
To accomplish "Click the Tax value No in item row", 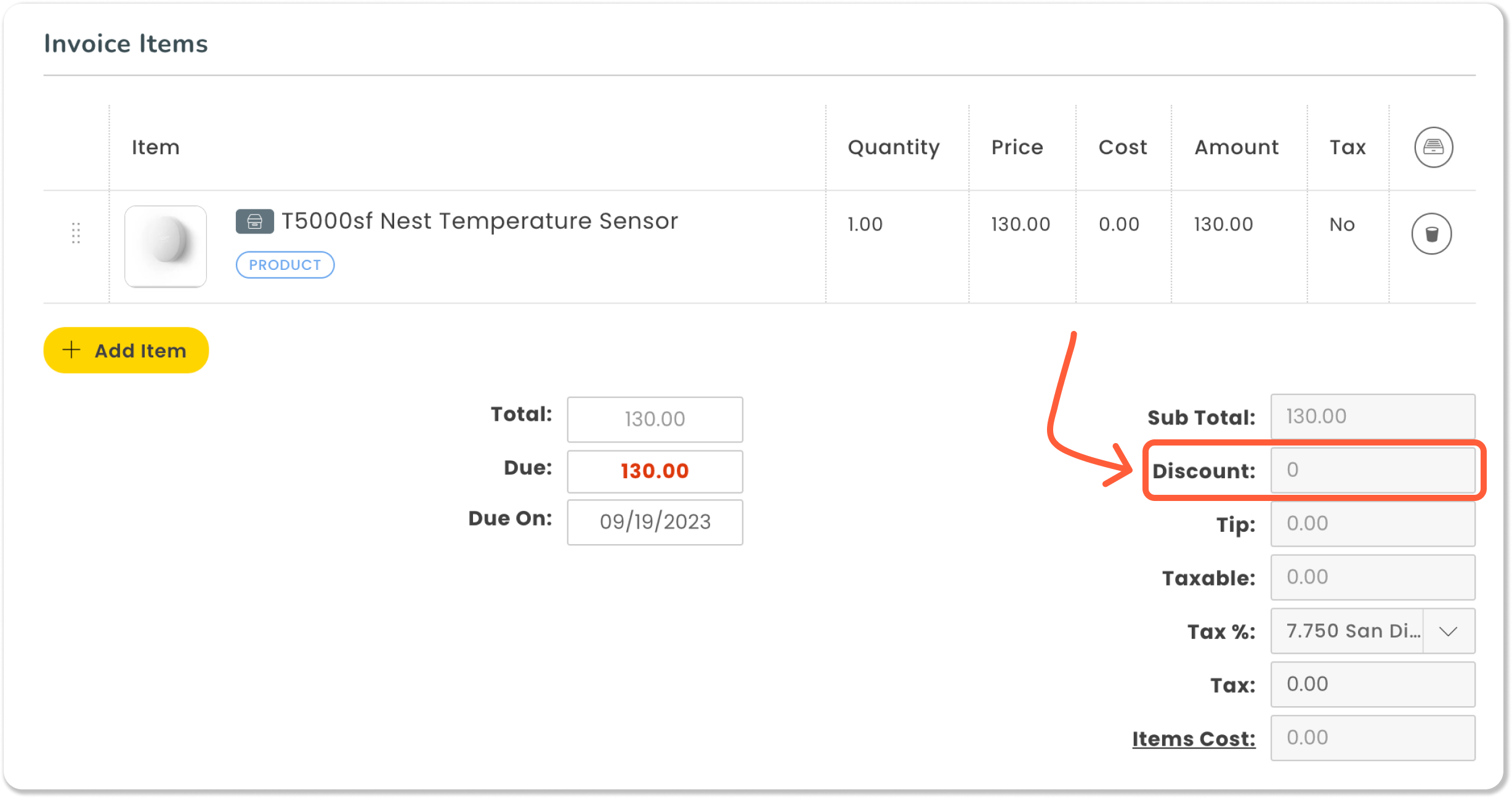I will [x=1341, y=224].
